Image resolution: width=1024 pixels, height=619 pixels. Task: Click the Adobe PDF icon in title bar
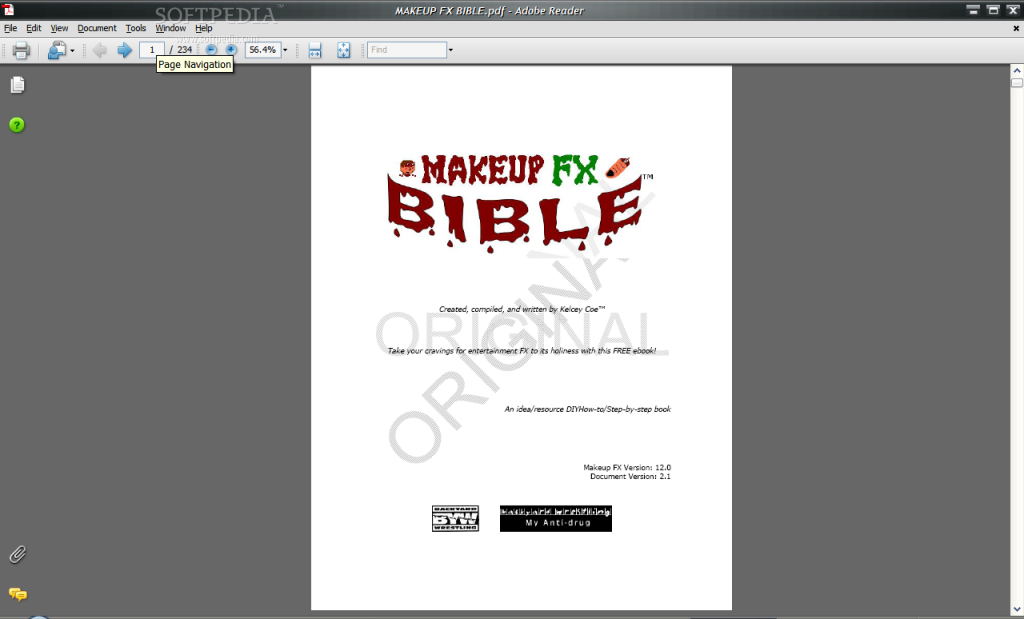[x=8, y=9]
